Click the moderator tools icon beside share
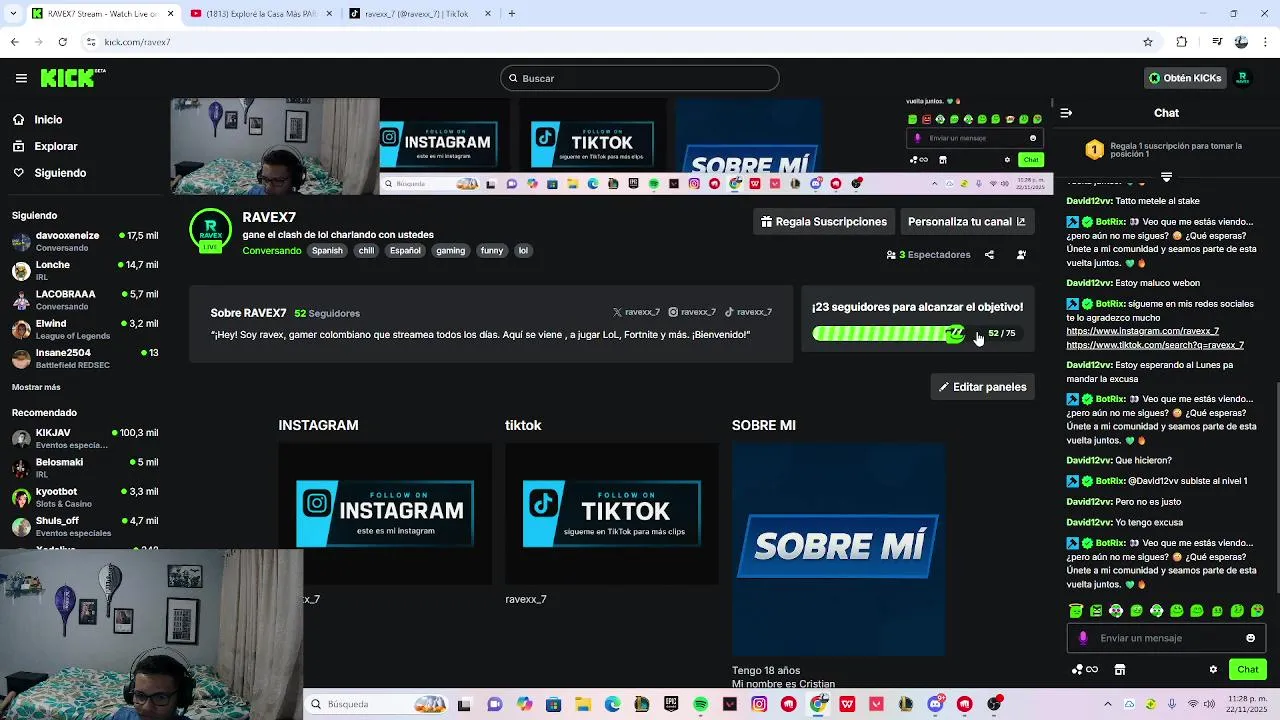1280x720 pixels. point(1021,255)
